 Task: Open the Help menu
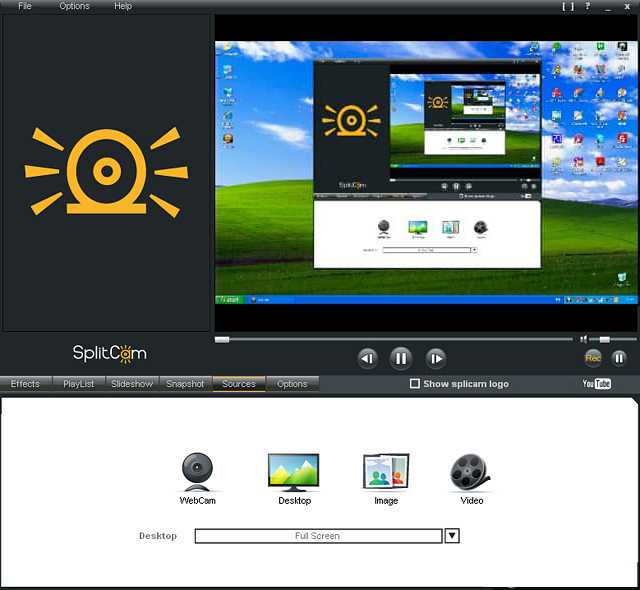(123, 6)
